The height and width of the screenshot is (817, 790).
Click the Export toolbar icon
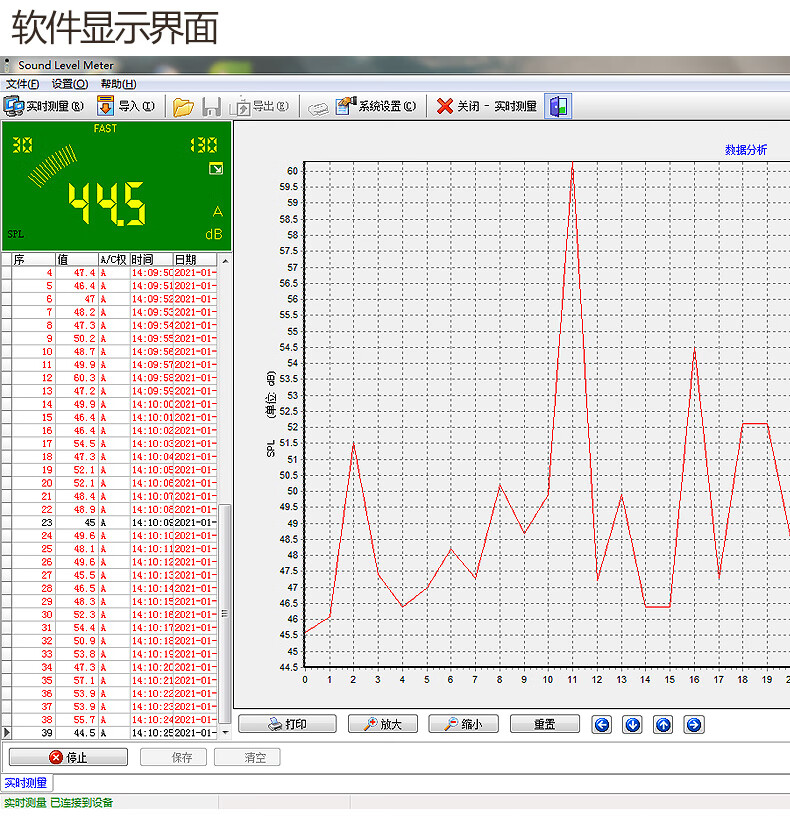[240, 106]
